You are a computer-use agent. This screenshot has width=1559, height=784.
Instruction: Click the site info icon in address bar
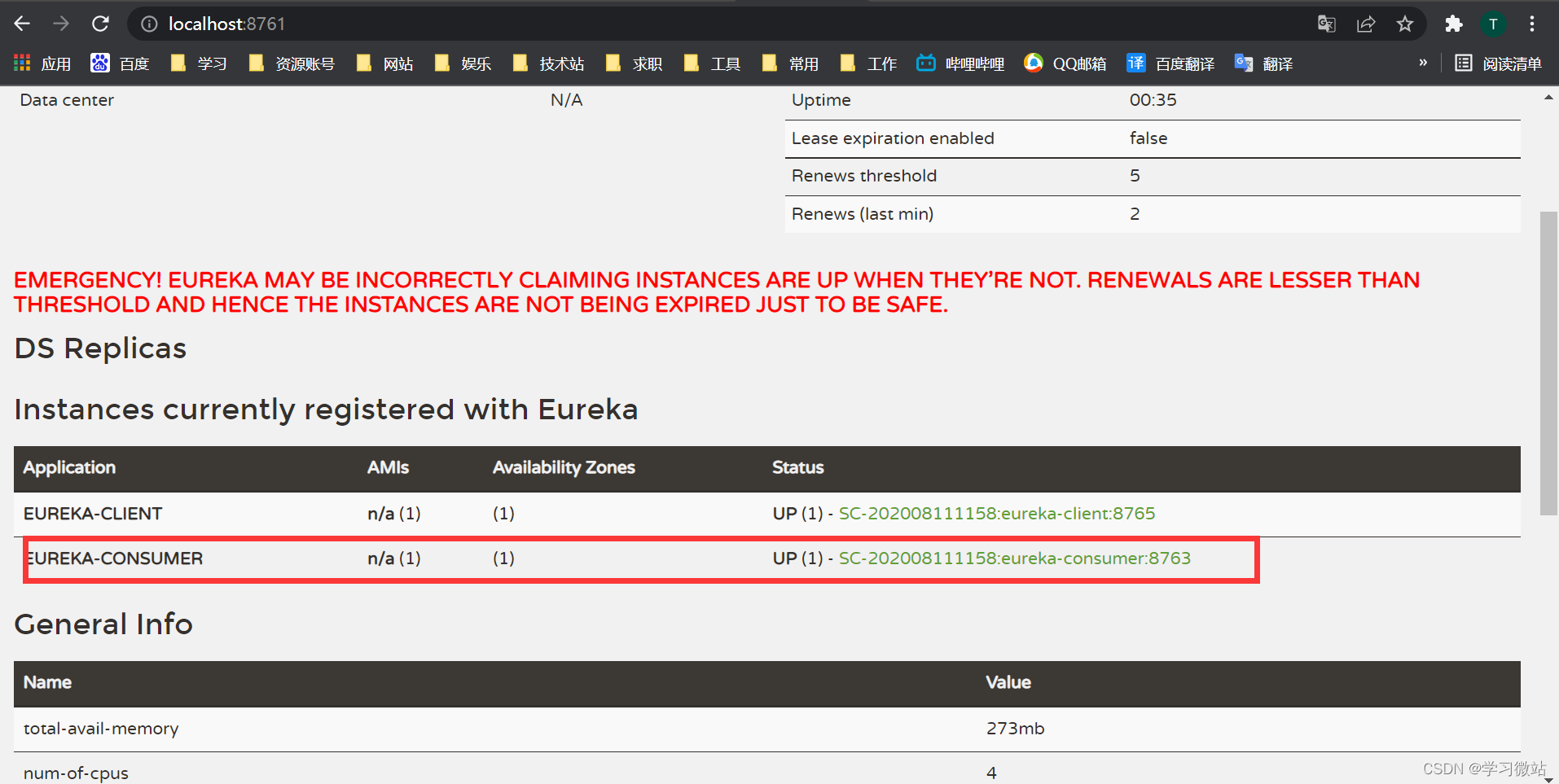coord(149,24)
